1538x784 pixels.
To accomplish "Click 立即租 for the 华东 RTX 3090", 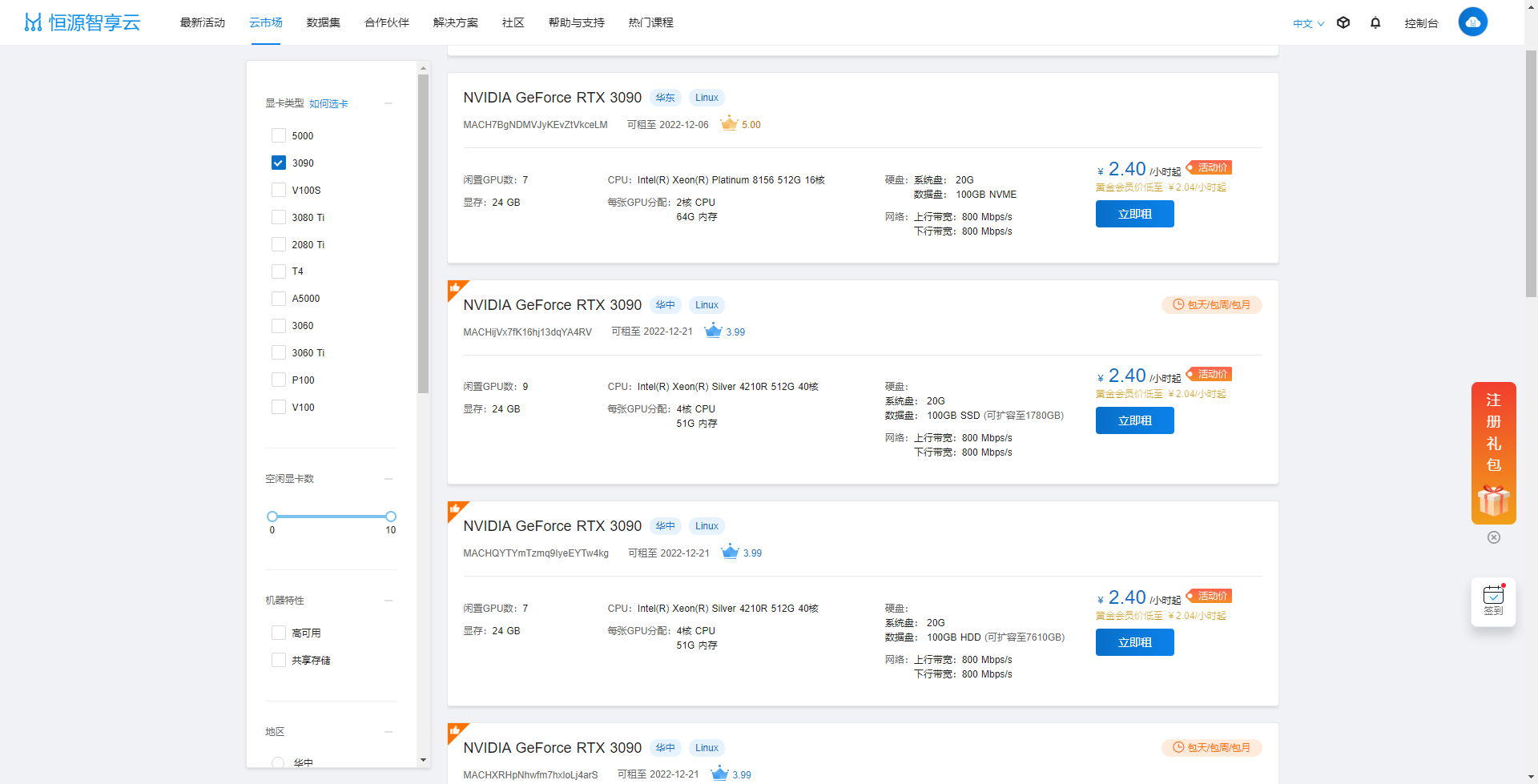I will (x=1134, y=214).
